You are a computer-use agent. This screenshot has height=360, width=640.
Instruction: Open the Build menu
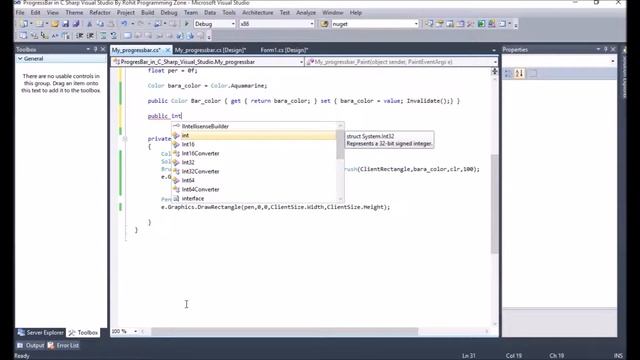148,13
